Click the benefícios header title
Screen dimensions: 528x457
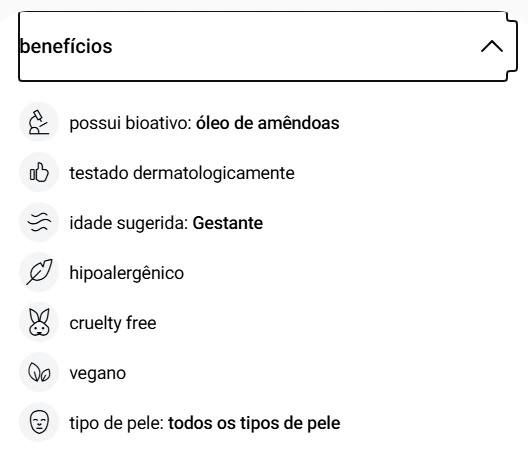pos(66,46)
